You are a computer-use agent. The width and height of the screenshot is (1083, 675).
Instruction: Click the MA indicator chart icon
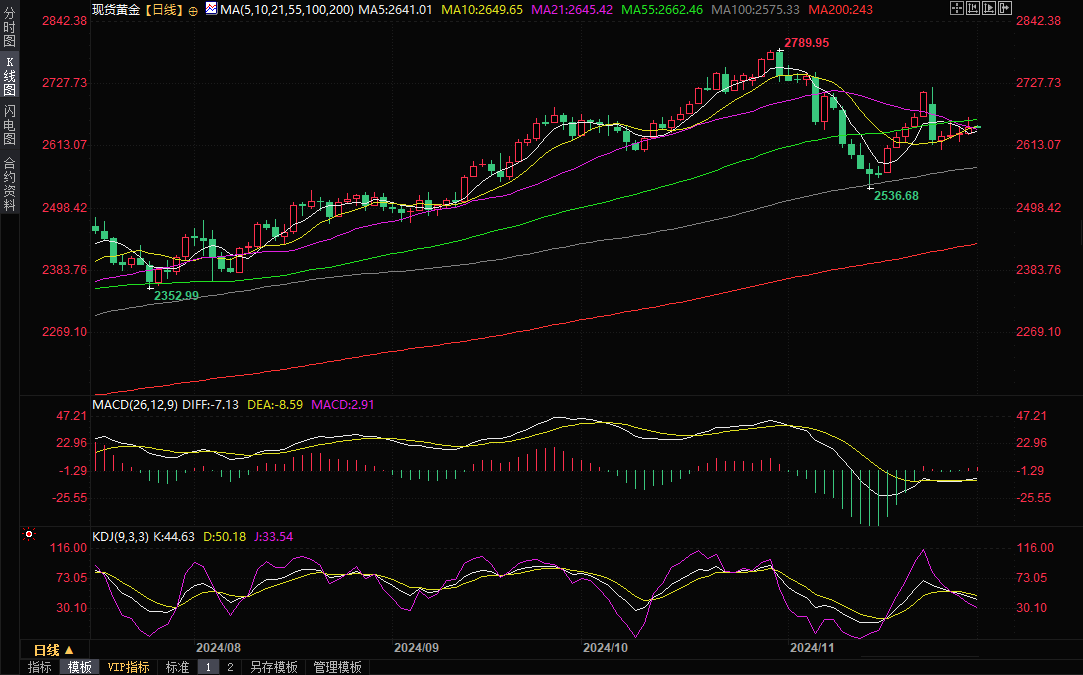click(x=210, y=9)
